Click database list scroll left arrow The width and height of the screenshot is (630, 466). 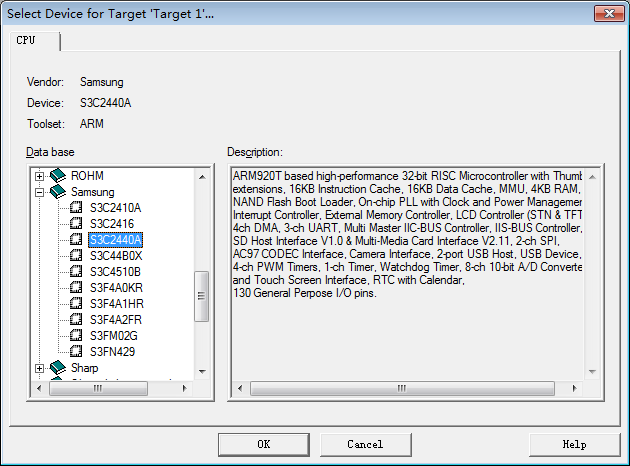(x=39, y=388)
